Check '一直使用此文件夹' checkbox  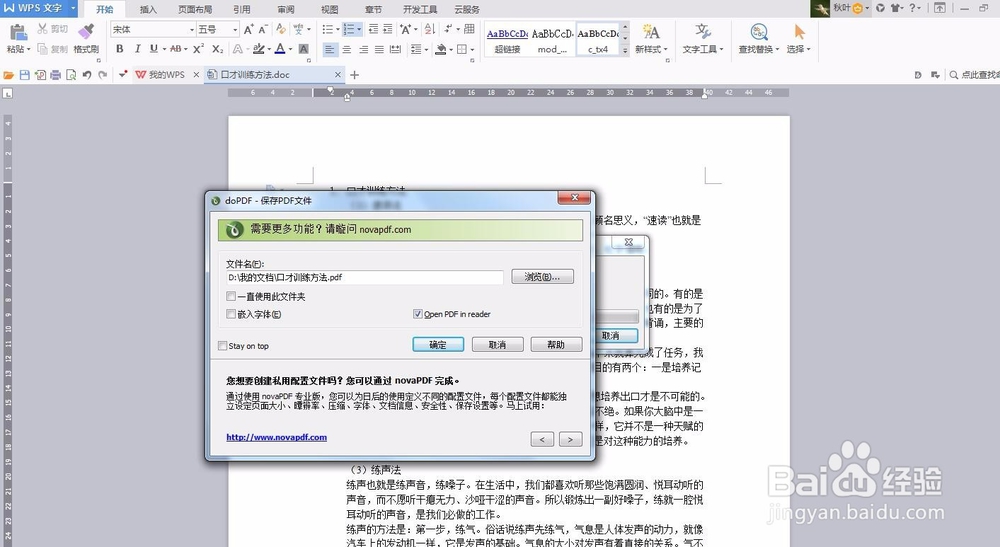(231, 296)
